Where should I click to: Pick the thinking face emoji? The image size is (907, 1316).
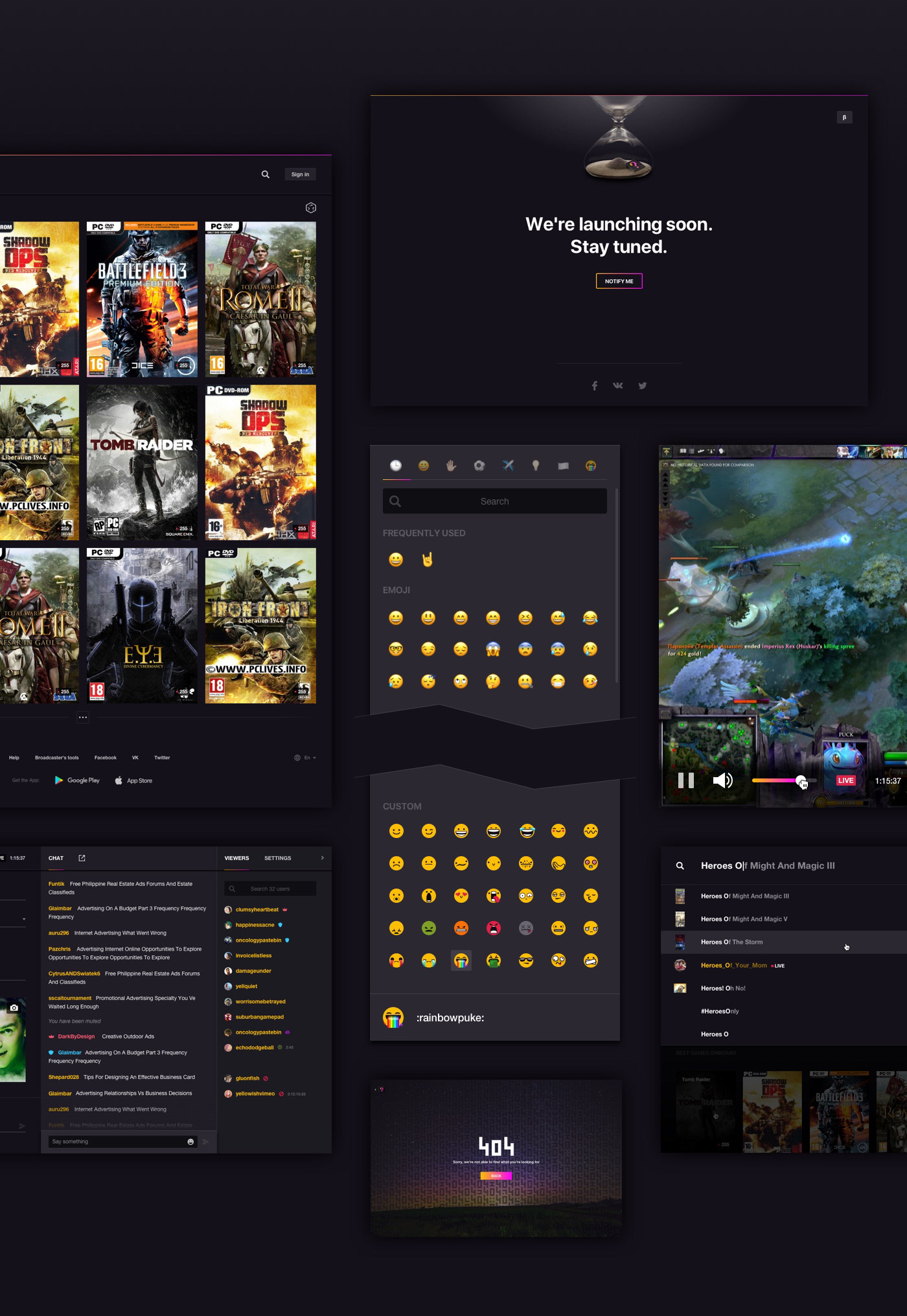[493, 681]
